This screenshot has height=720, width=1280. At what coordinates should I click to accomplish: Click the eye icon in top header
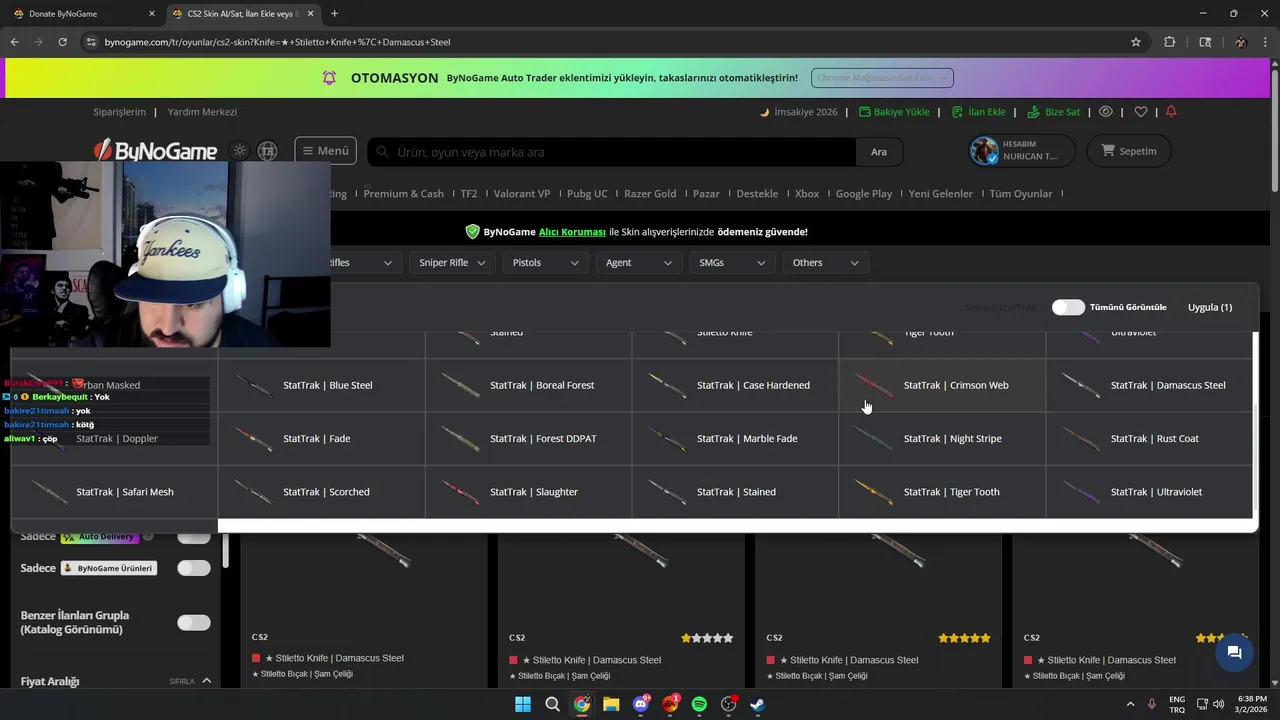coord(1106,112)
